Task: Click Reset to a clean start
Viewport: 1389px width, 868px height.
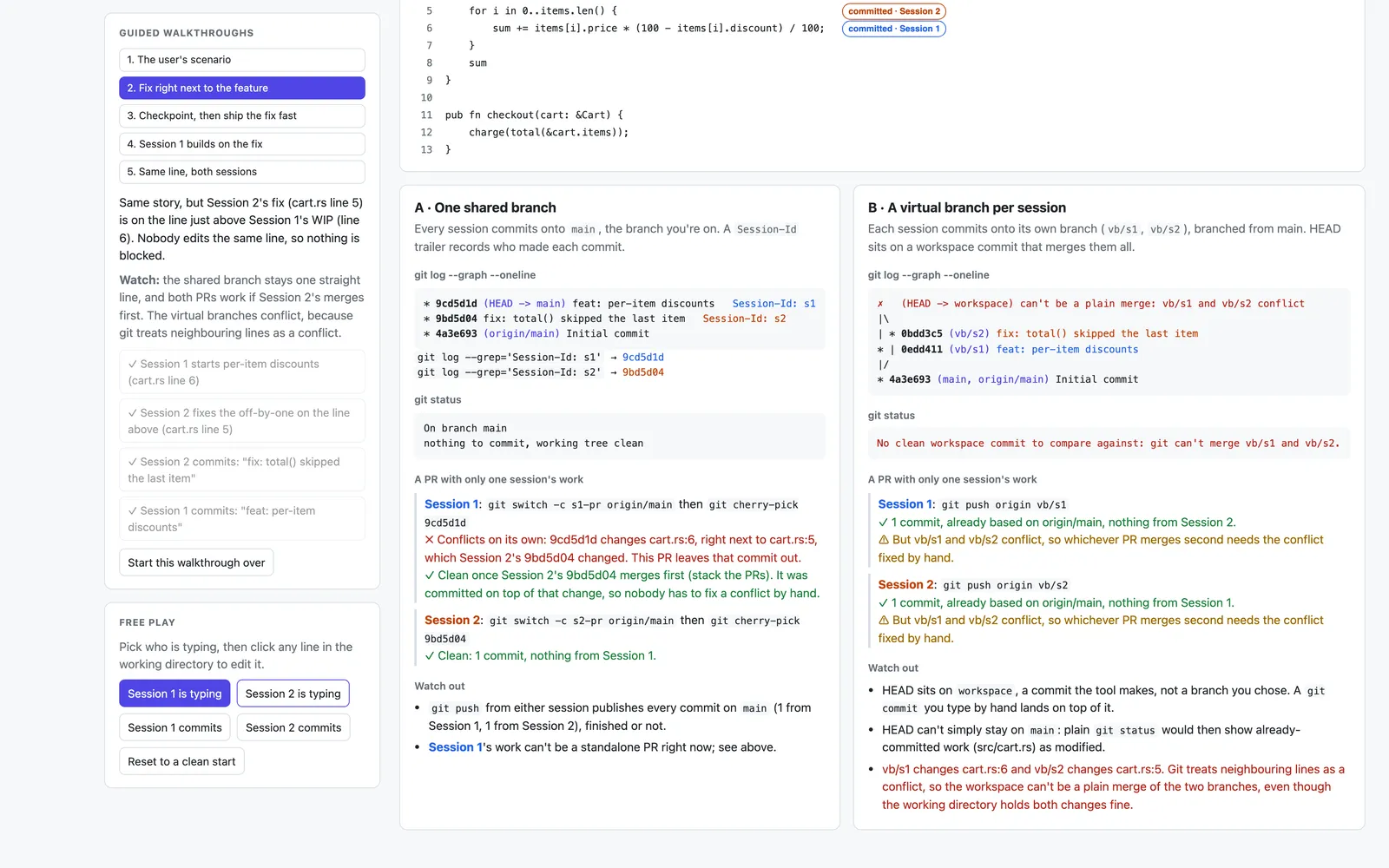Action: [x=181, y=761]
